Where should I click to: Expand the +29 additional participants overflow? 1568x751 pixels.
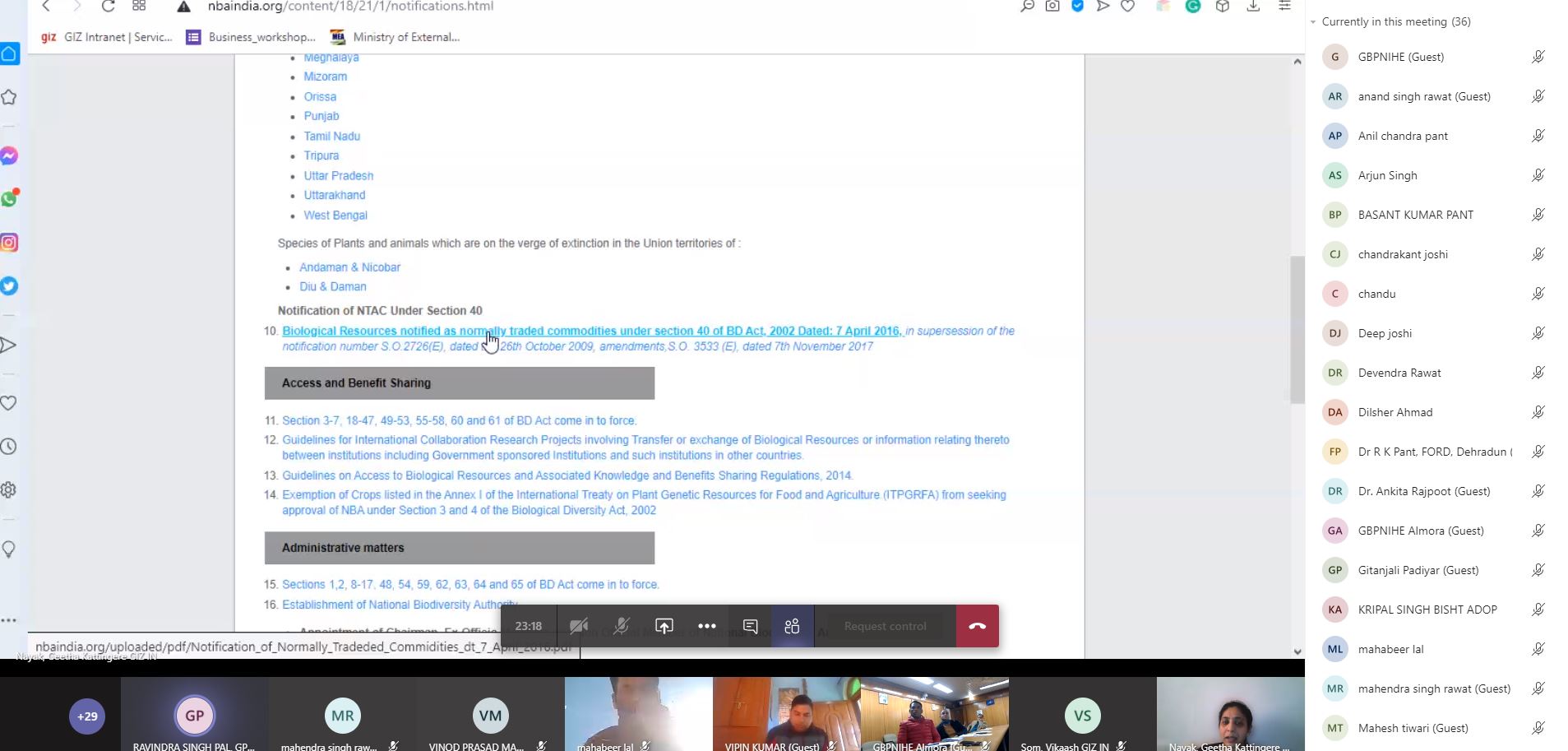tap(87, 716)
